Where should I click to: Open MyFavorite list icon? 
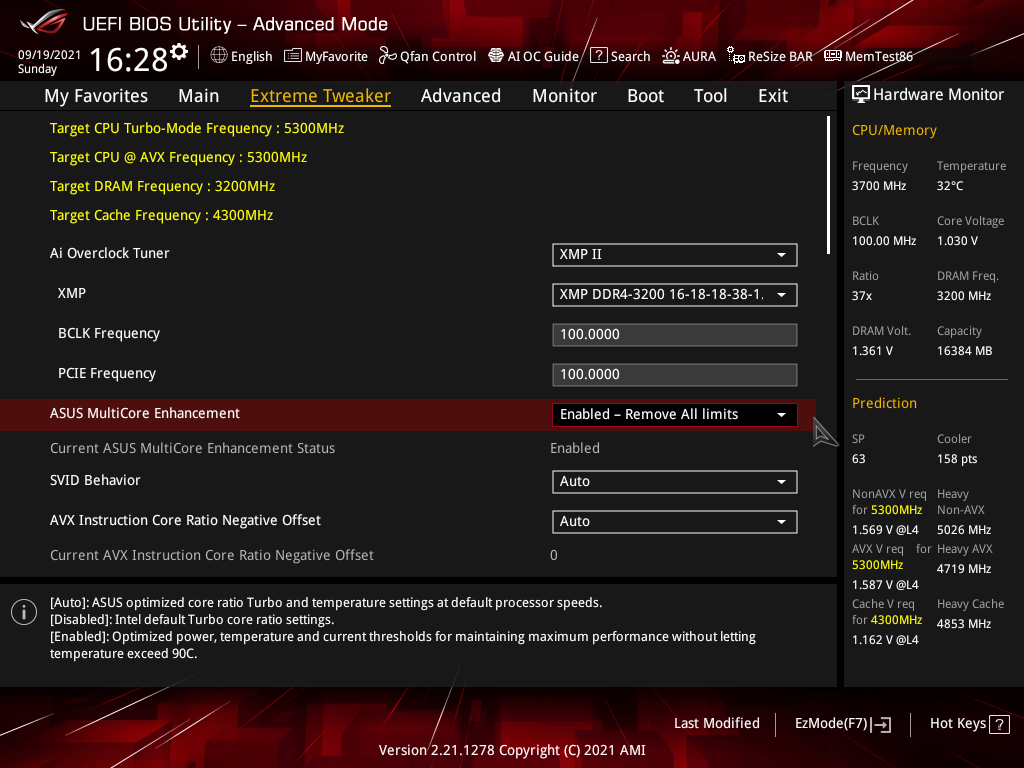tap(293, 56)
